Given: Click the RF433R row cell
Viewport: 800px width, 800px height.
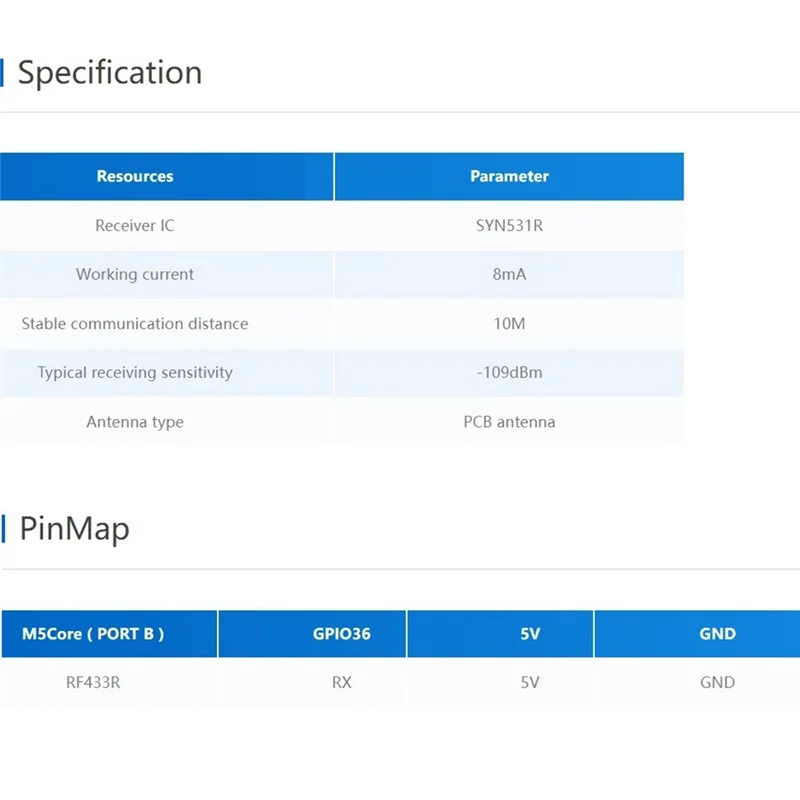Looking at the screenshot, I should tap(93, 682).
